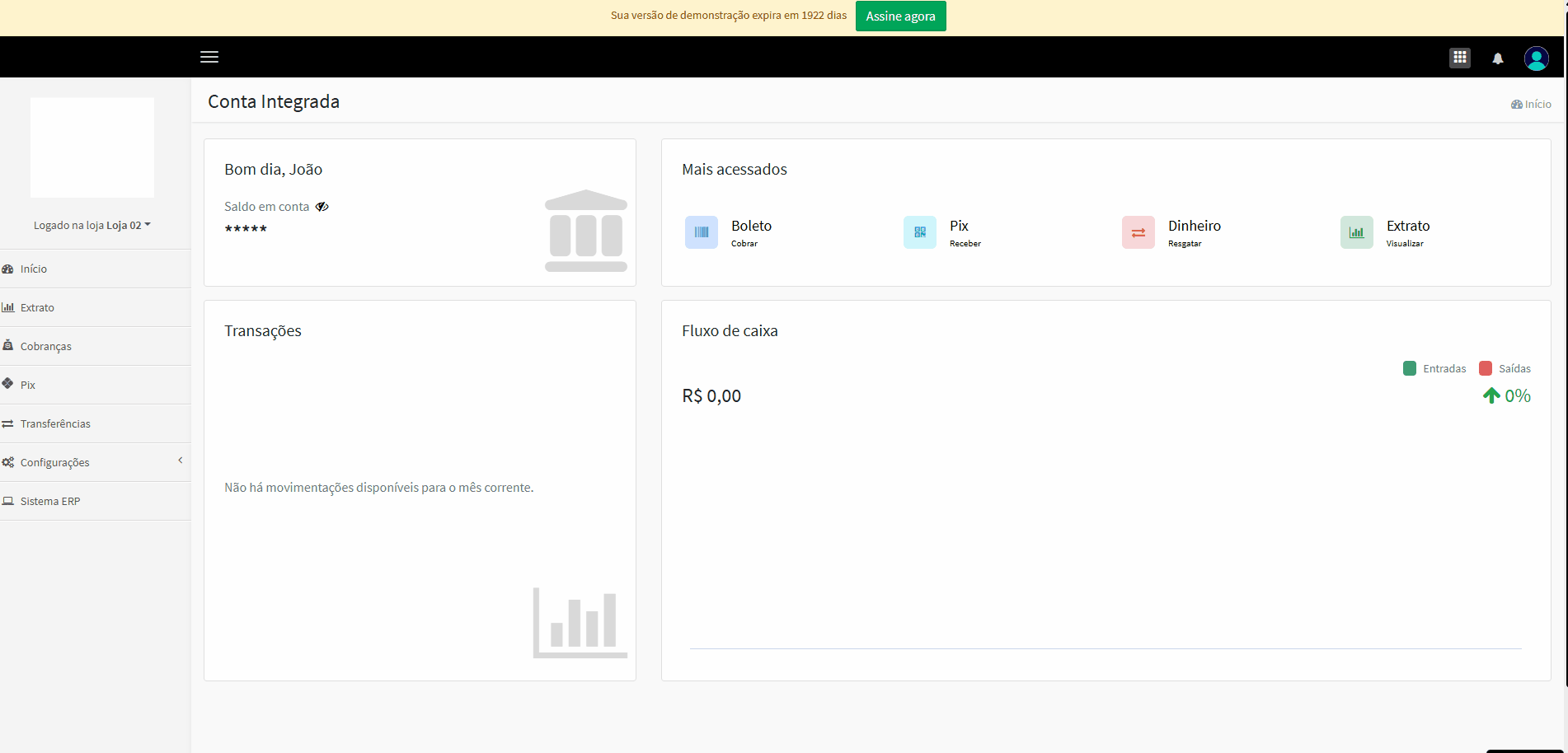Click the Boleto barcode icon
Viewport: 1568px width, 753px height.
point(701,232)
